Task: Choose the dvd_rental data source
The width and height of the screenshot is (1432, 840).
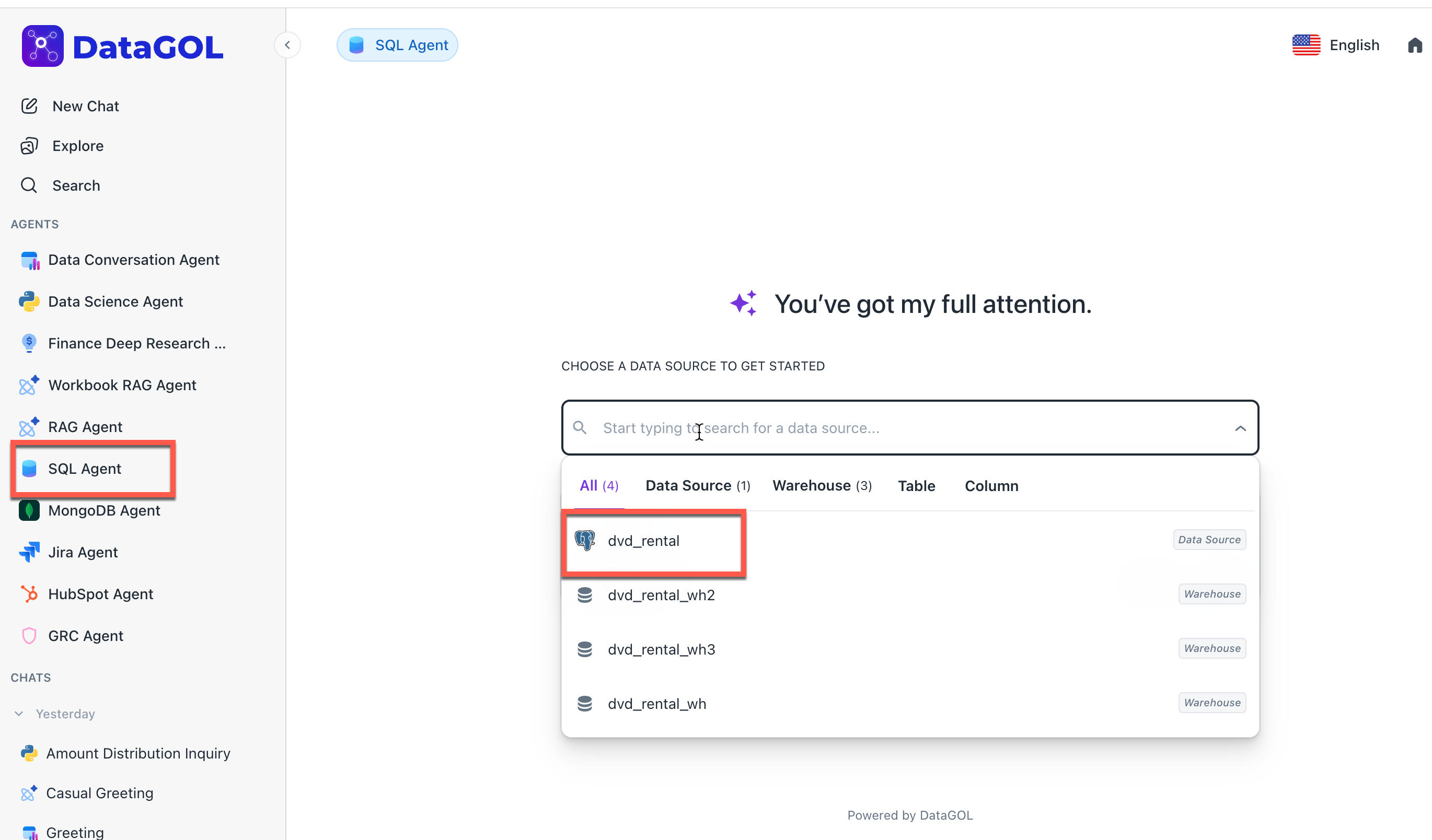Action: [643, 541]
